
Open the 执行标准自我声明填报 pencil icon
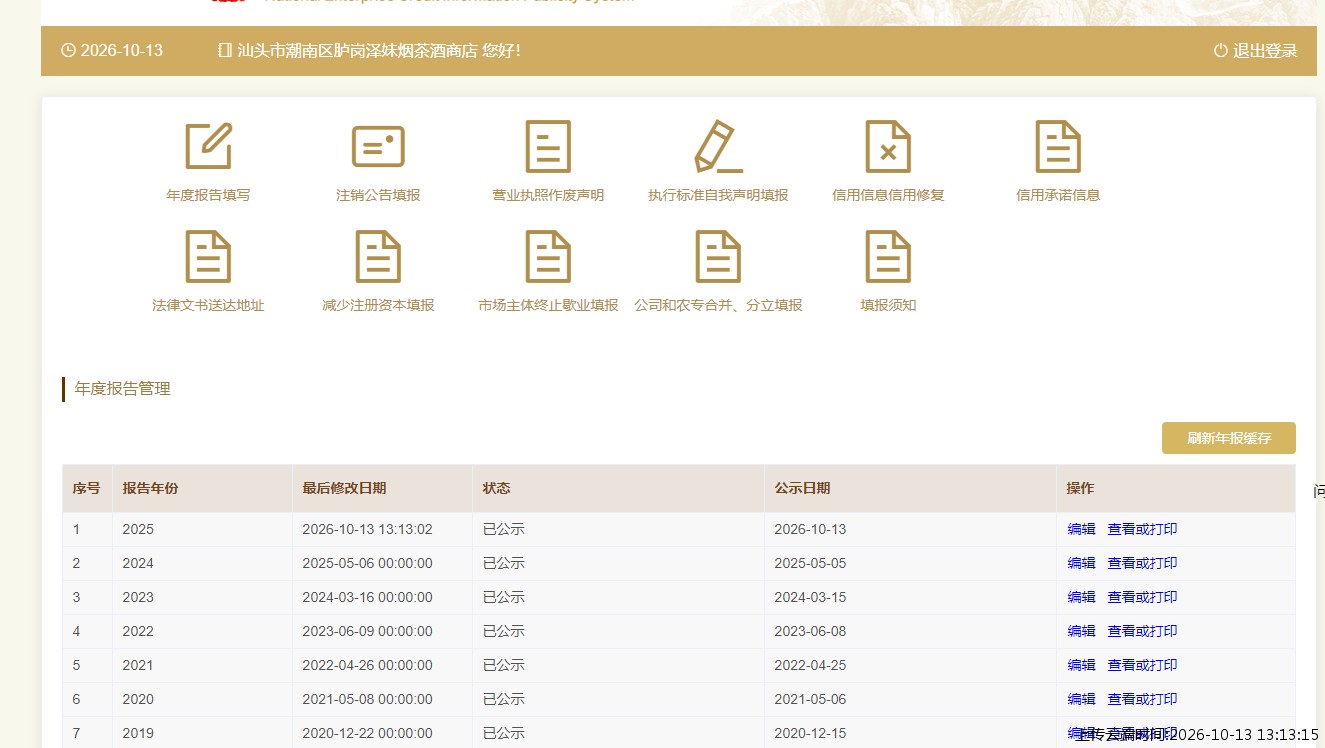click(718, 146)
